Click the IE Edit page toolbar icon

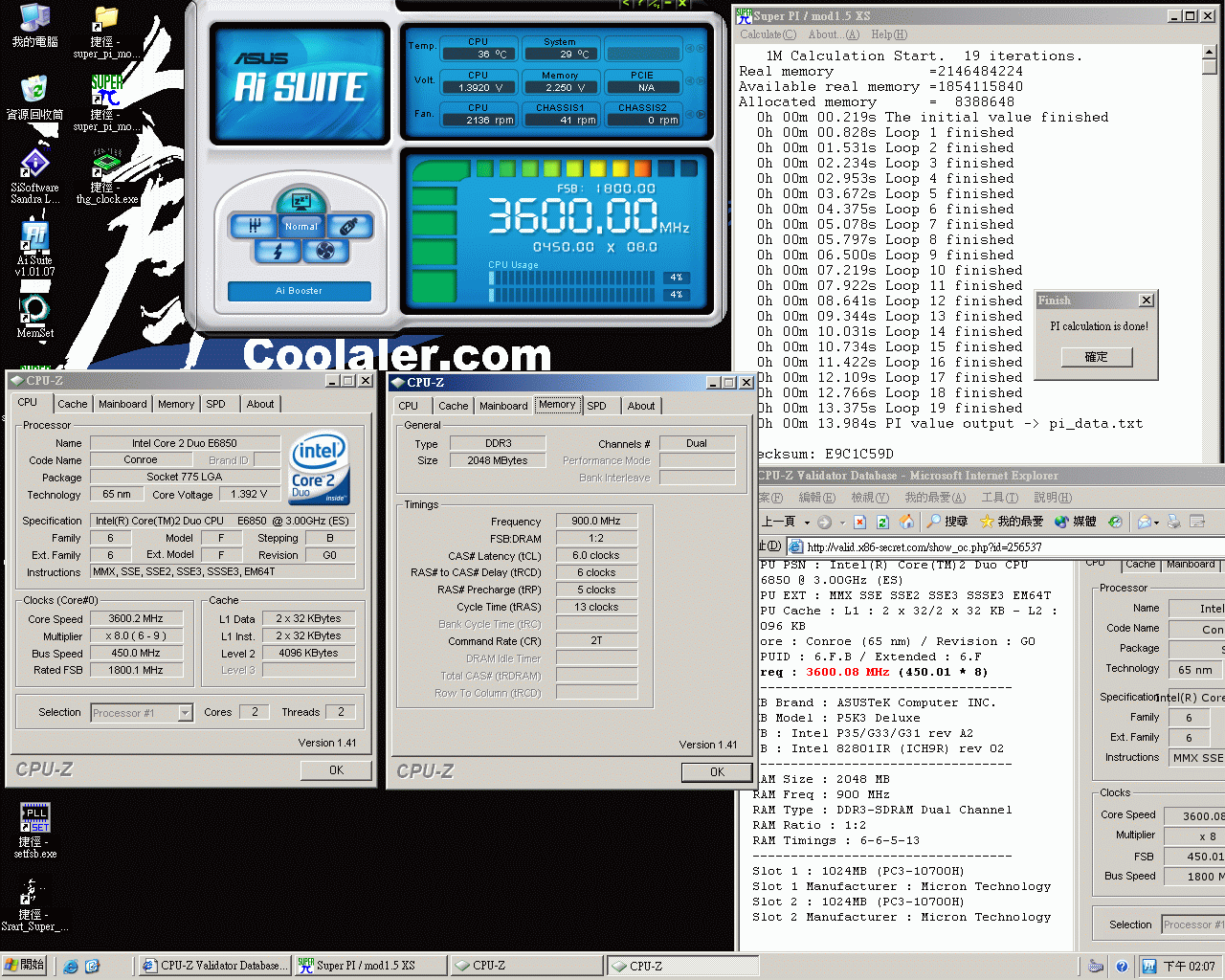1197,522
